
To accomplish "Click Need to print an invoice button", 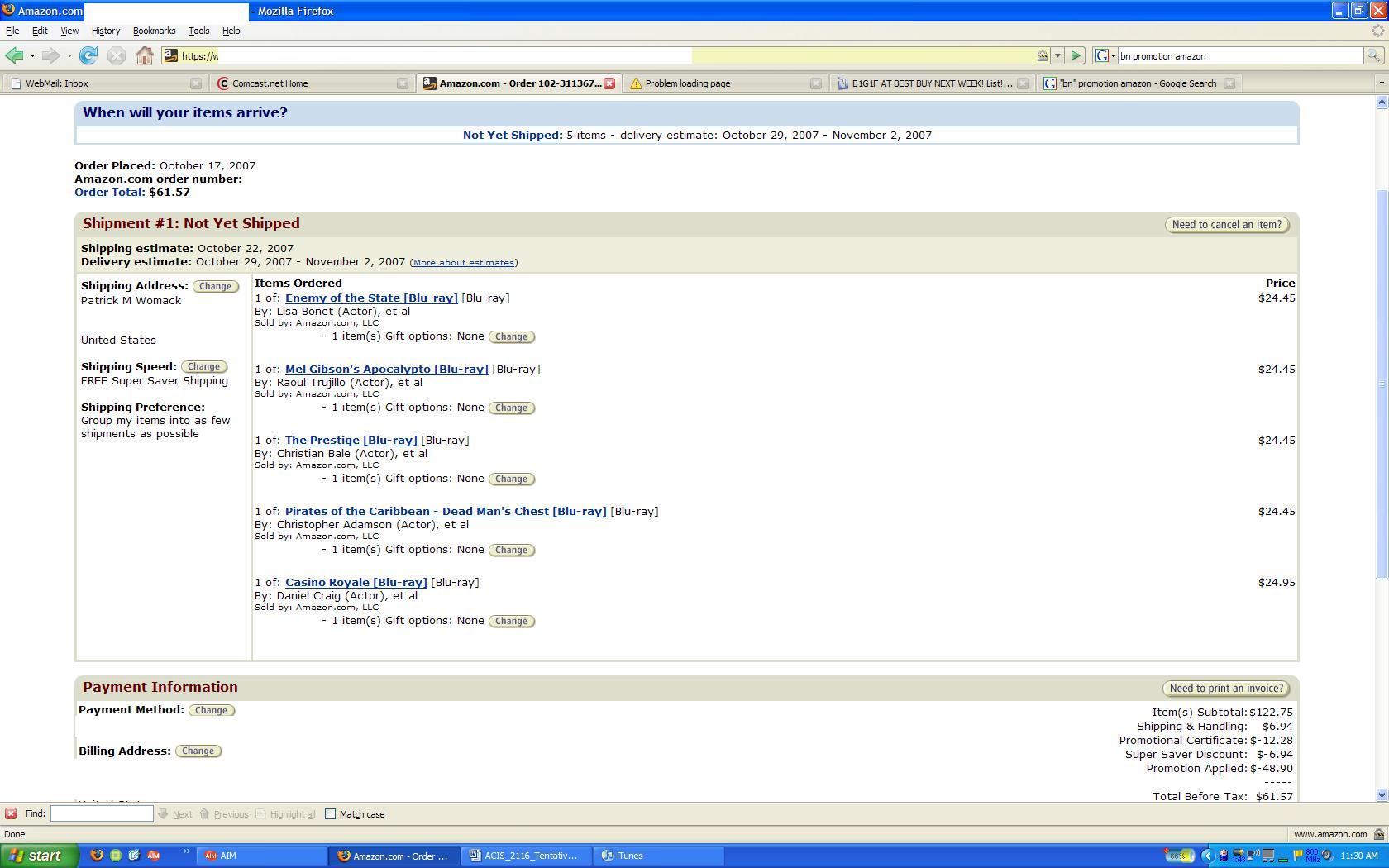I will click(x=1227, y=689).
